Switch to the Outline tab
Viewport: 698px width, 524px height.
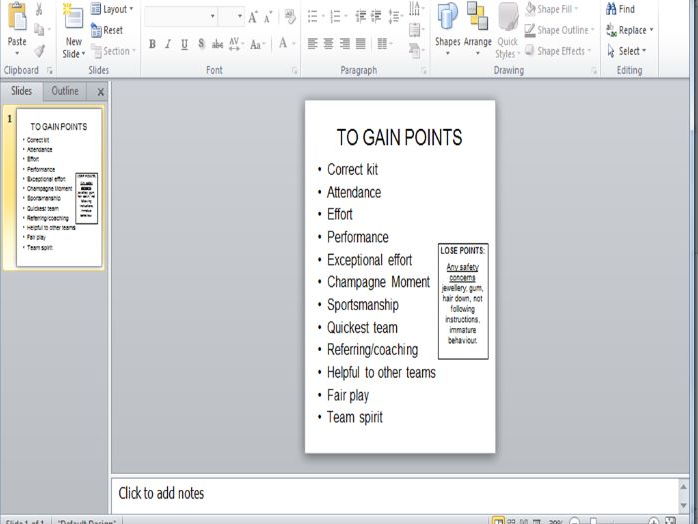tap(65, 91)
